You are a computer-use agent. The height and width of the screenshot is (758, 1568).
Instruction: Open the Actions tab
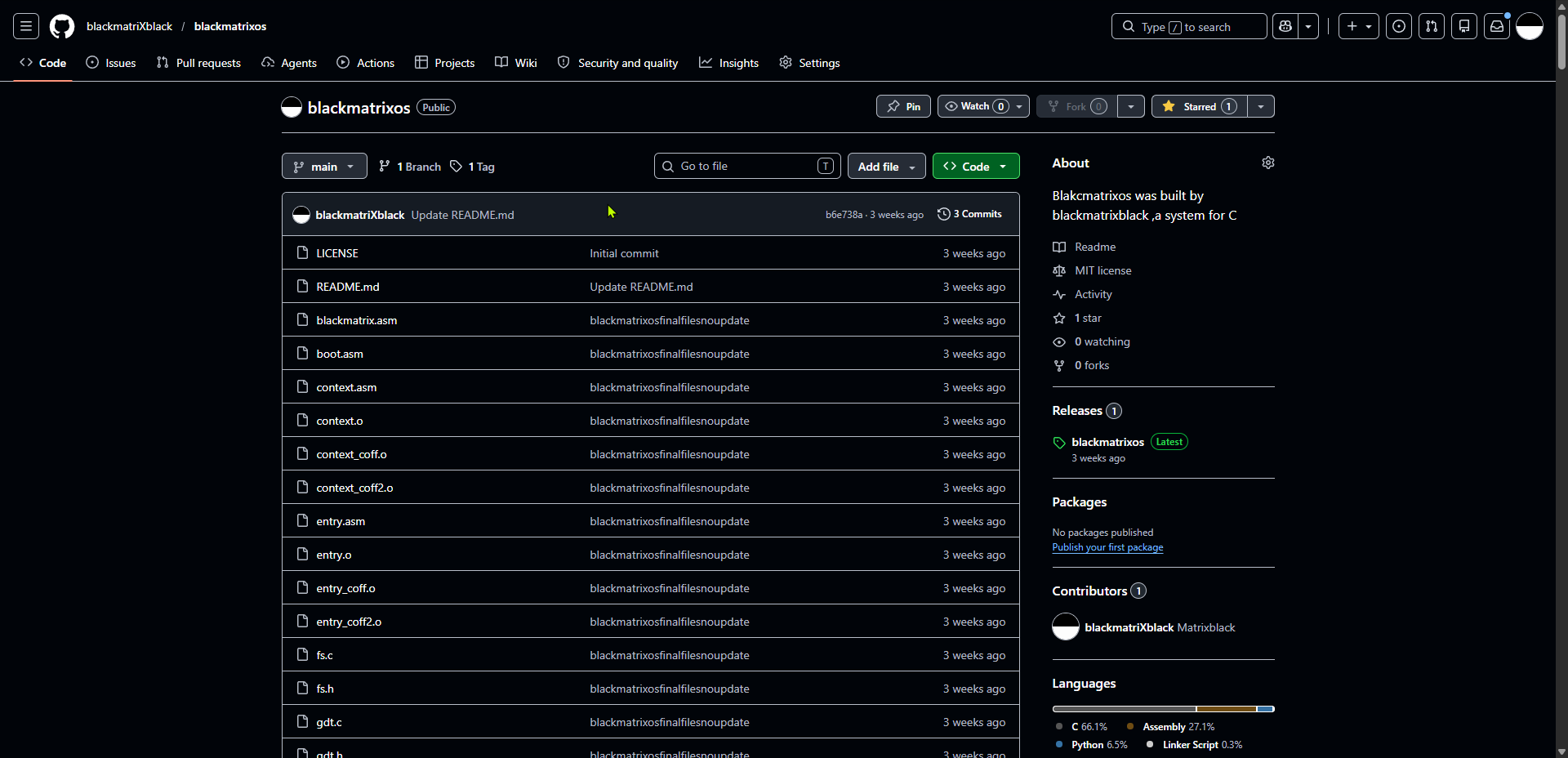click(x=366, y=63)
